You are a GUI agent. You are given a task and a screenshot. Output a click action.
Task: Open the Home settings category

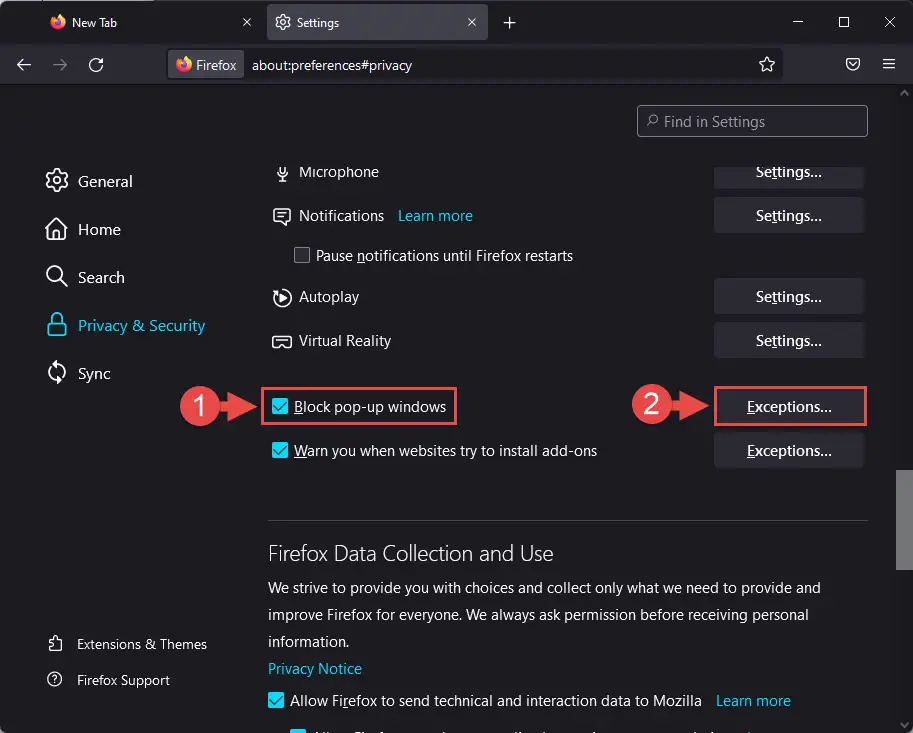click(x=83, y=229)
